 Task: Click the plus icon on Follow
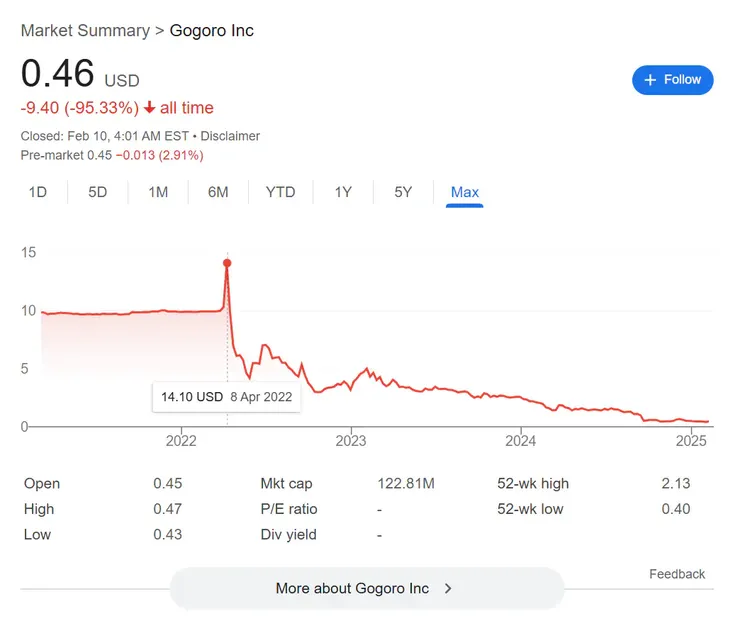pyautogui.click(x=650, y=80)
